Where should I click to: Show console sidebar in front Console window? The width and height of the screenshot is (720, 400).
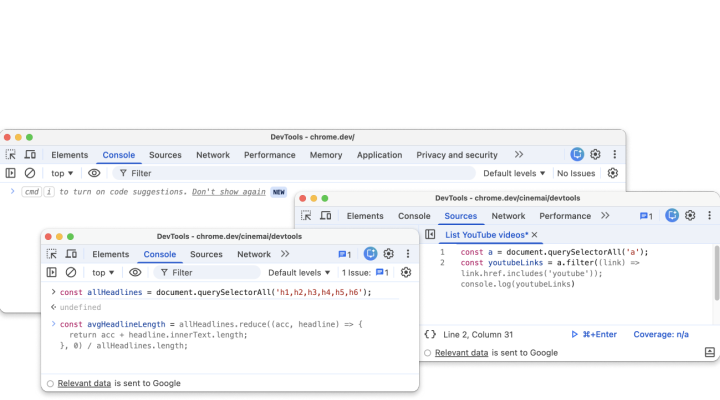(x=52, y=272)
